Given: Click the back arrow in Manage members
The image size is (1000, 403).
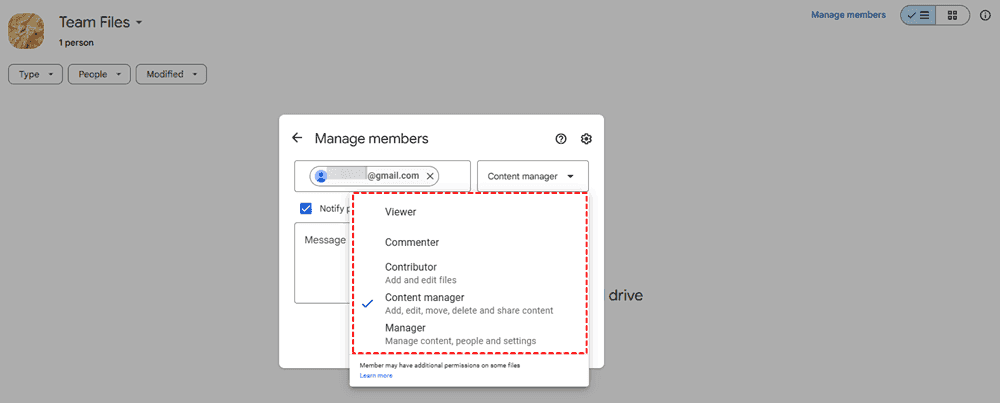Looking at the screenshot, I should pyautogui.click(x=297, y=138).
